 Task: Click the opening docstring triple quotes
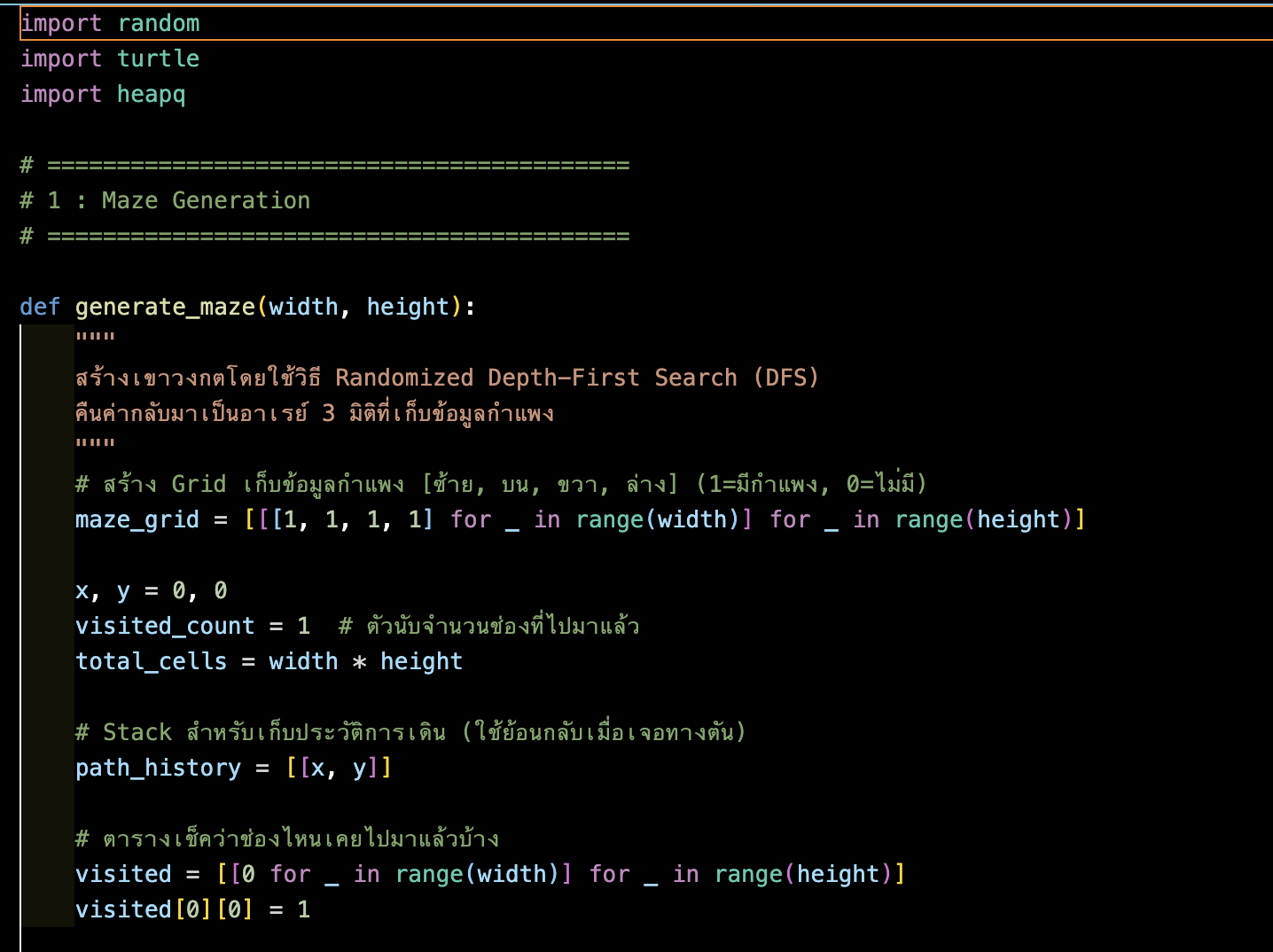(95, 338)
